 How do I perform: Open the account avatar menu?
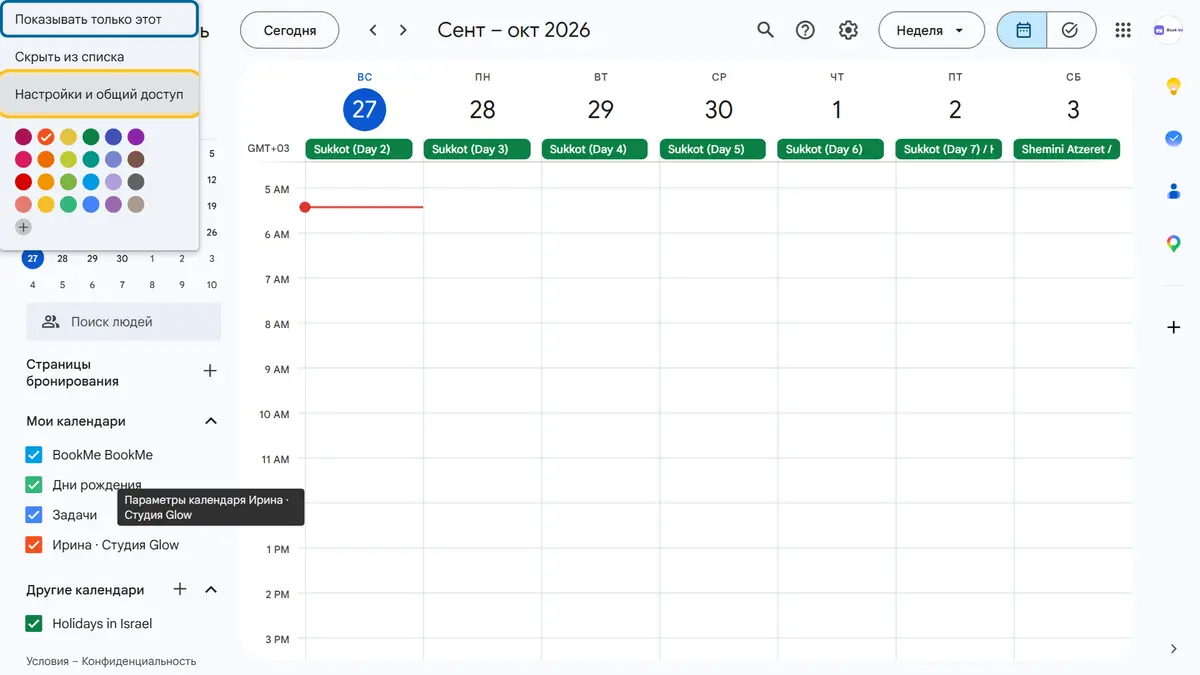coord(1168,30)
